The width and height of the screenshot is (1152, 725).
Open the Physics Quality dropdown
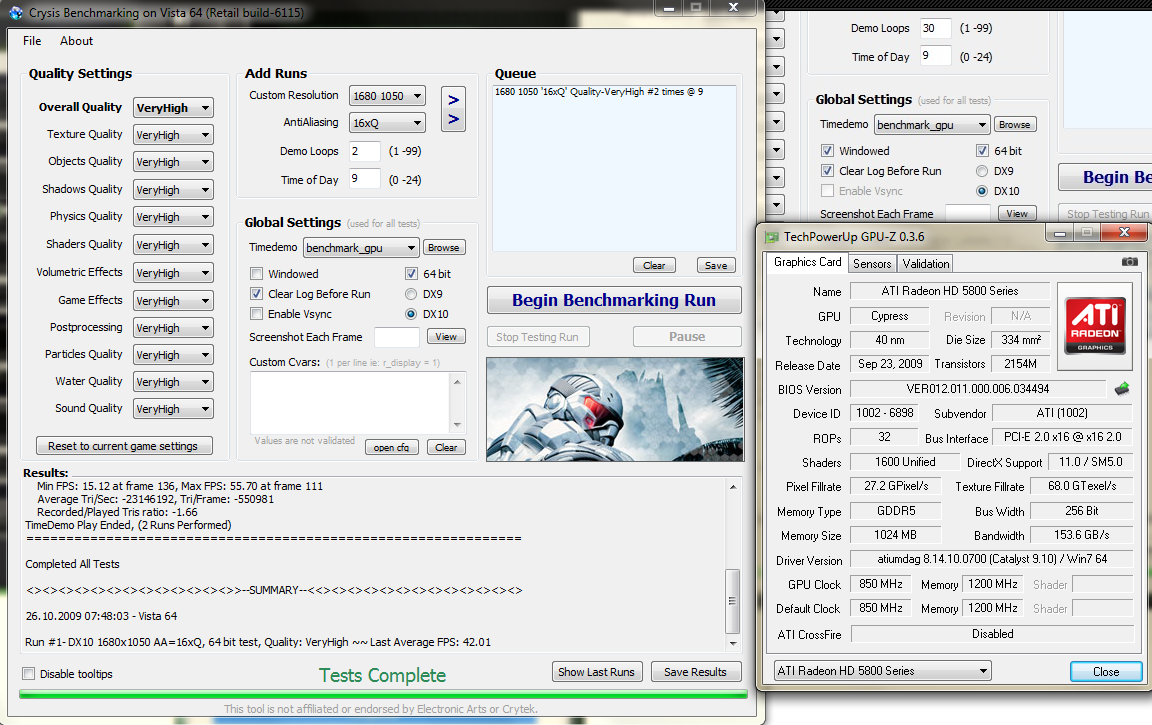coord(173,217)
